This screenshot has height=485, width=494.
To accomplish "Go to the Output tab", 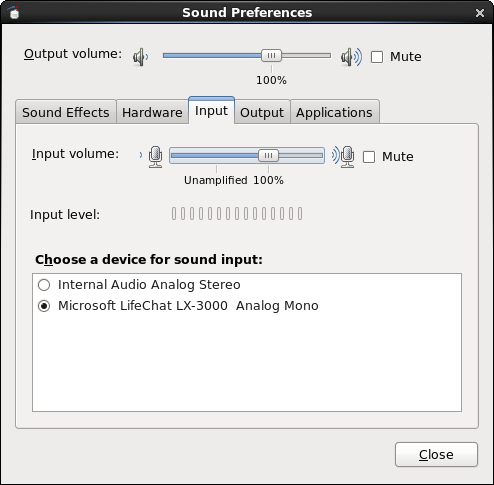I will 262,112.
